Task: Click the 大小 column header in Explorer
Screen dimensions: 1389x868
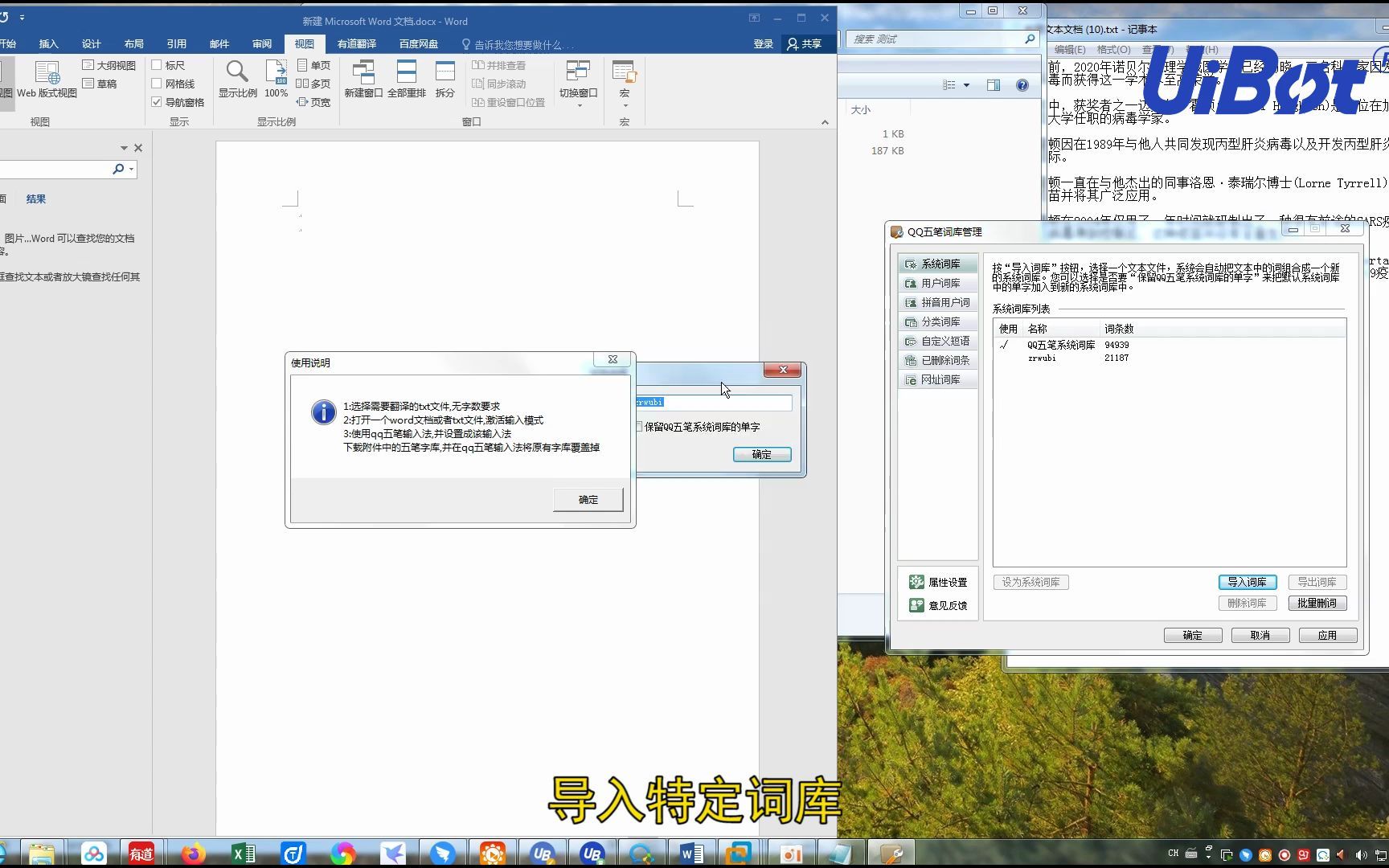Action: 861,110
